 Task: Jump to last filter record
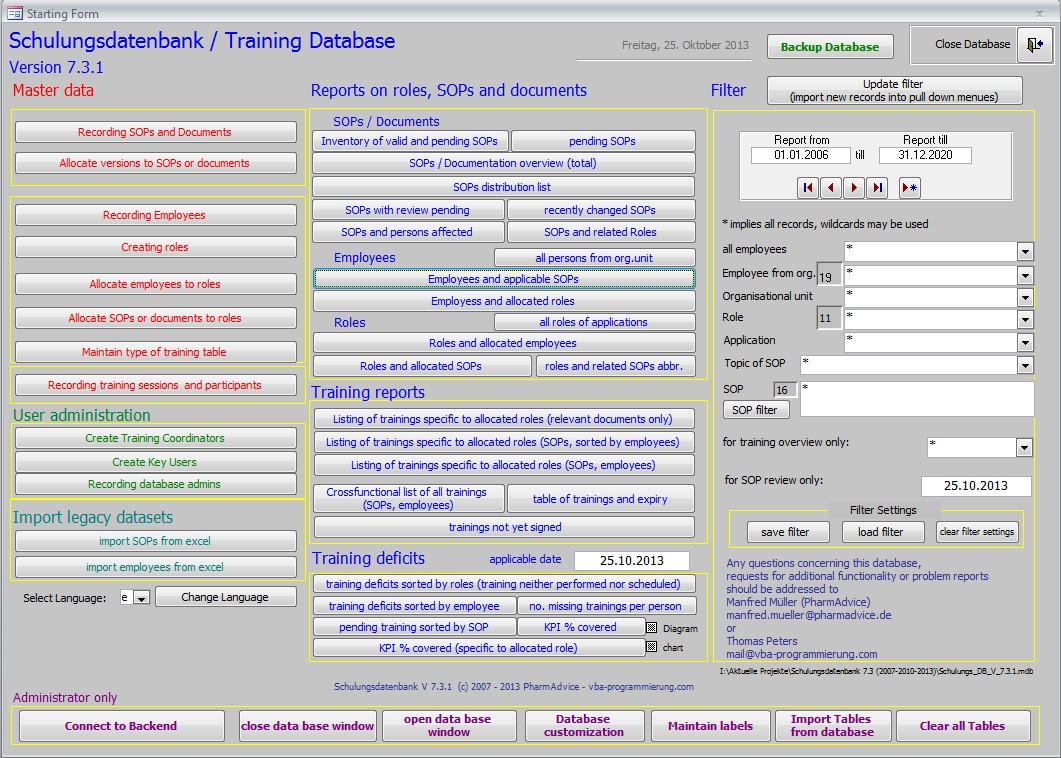point(877,187)
